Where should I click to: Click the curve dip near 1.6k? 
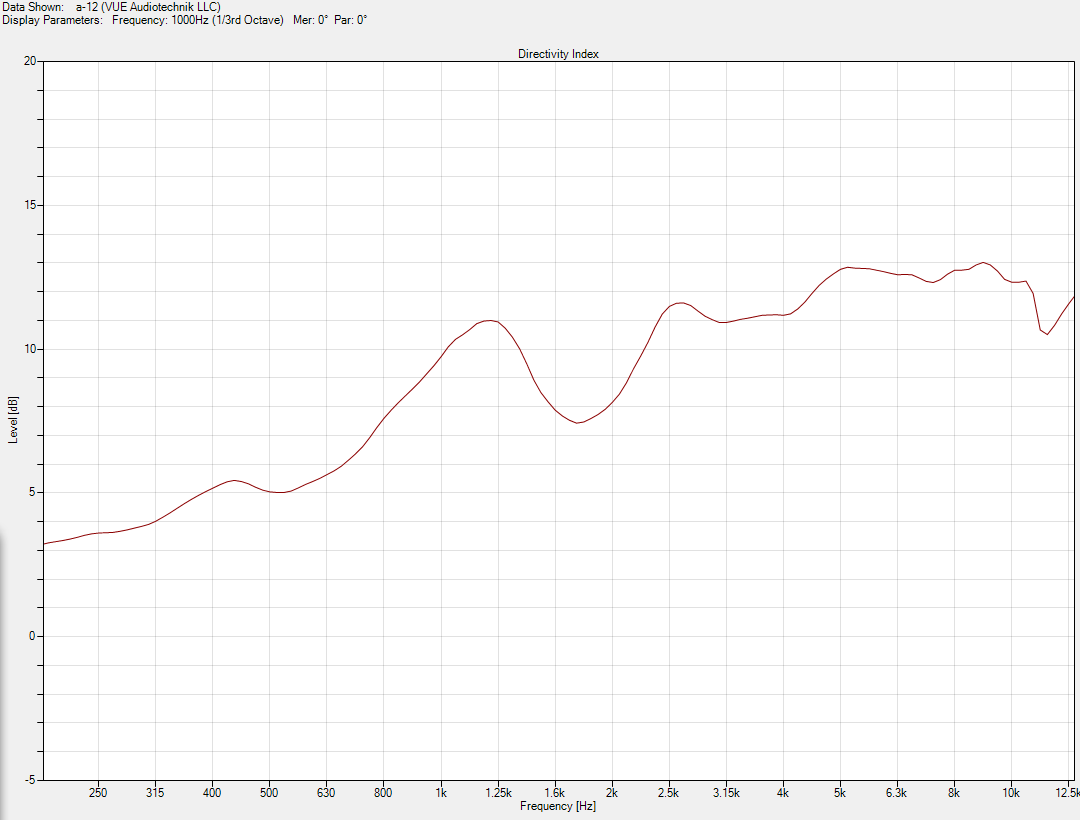coord(577,422)
